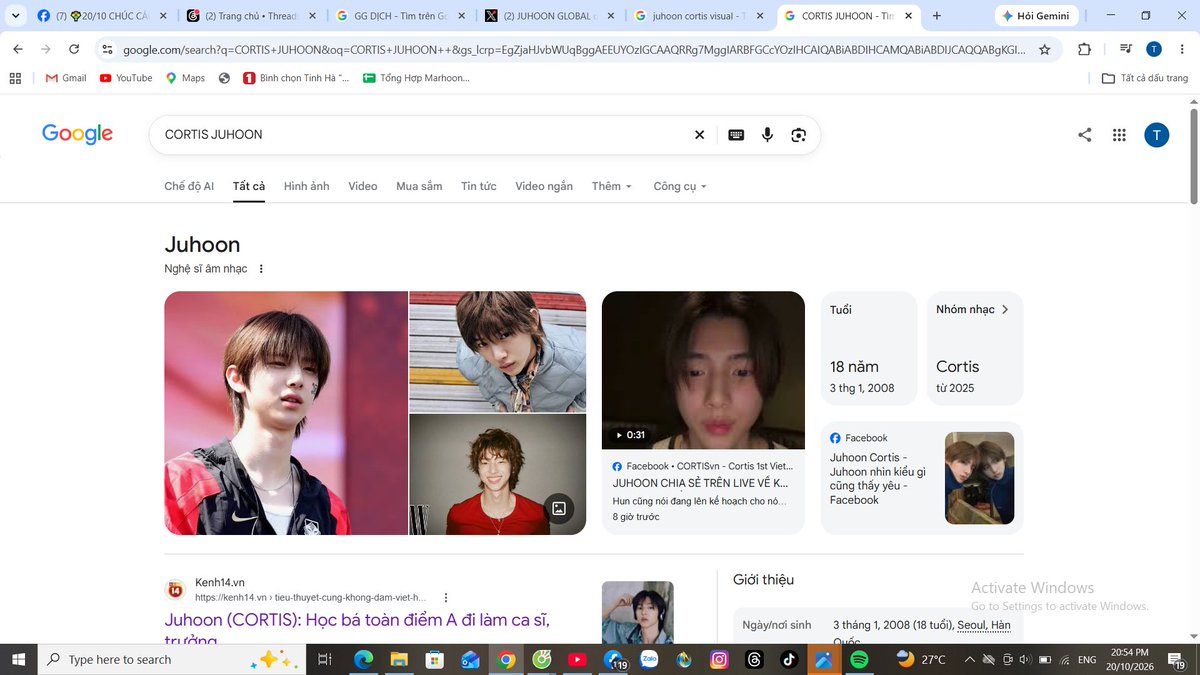Open the Tất cả dấu trang folder
The width and height of the screenshot is (1200, 675).
coord(1145,78)
